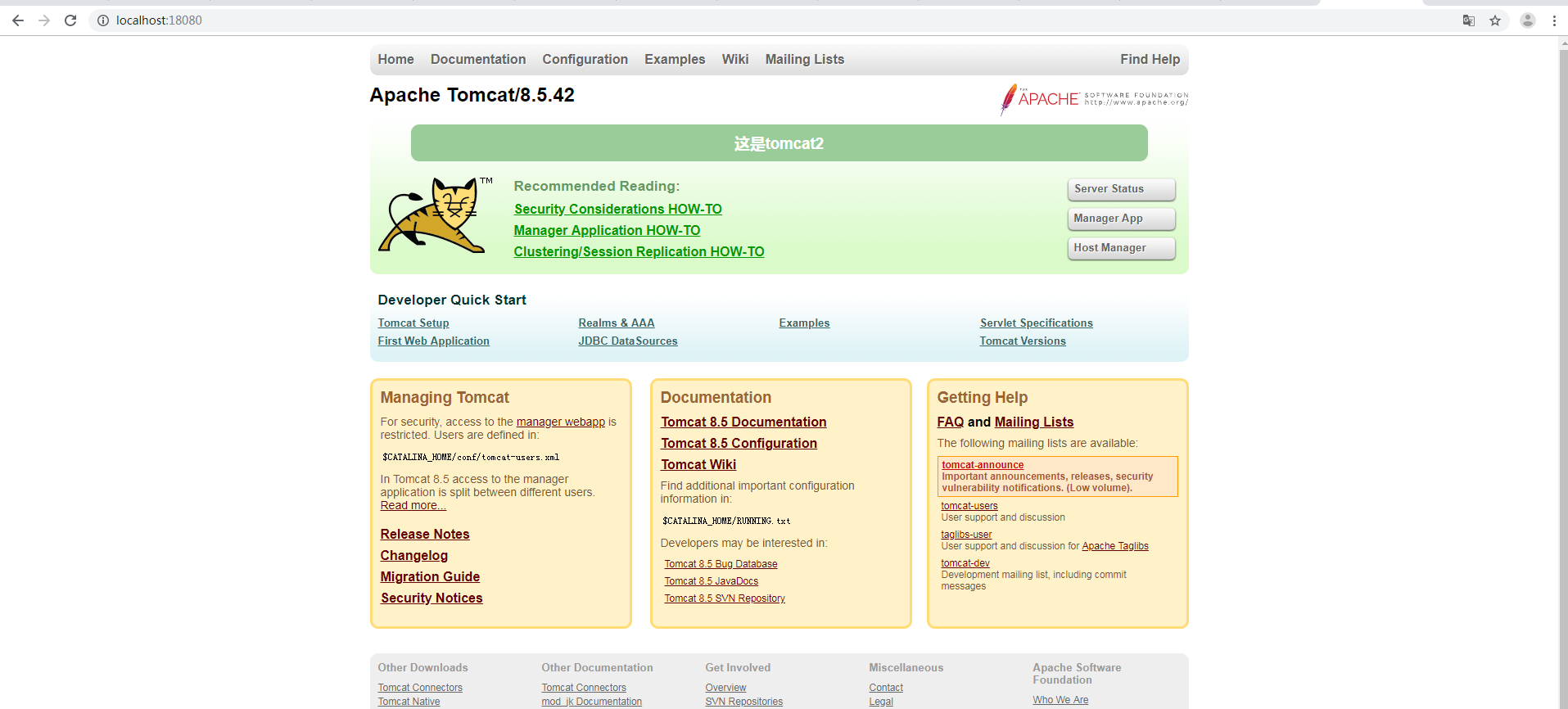The width and height of the screenshot is (1568, 709).
Task: Open Find Help in the navigation bar
Action: point(1150,59)
